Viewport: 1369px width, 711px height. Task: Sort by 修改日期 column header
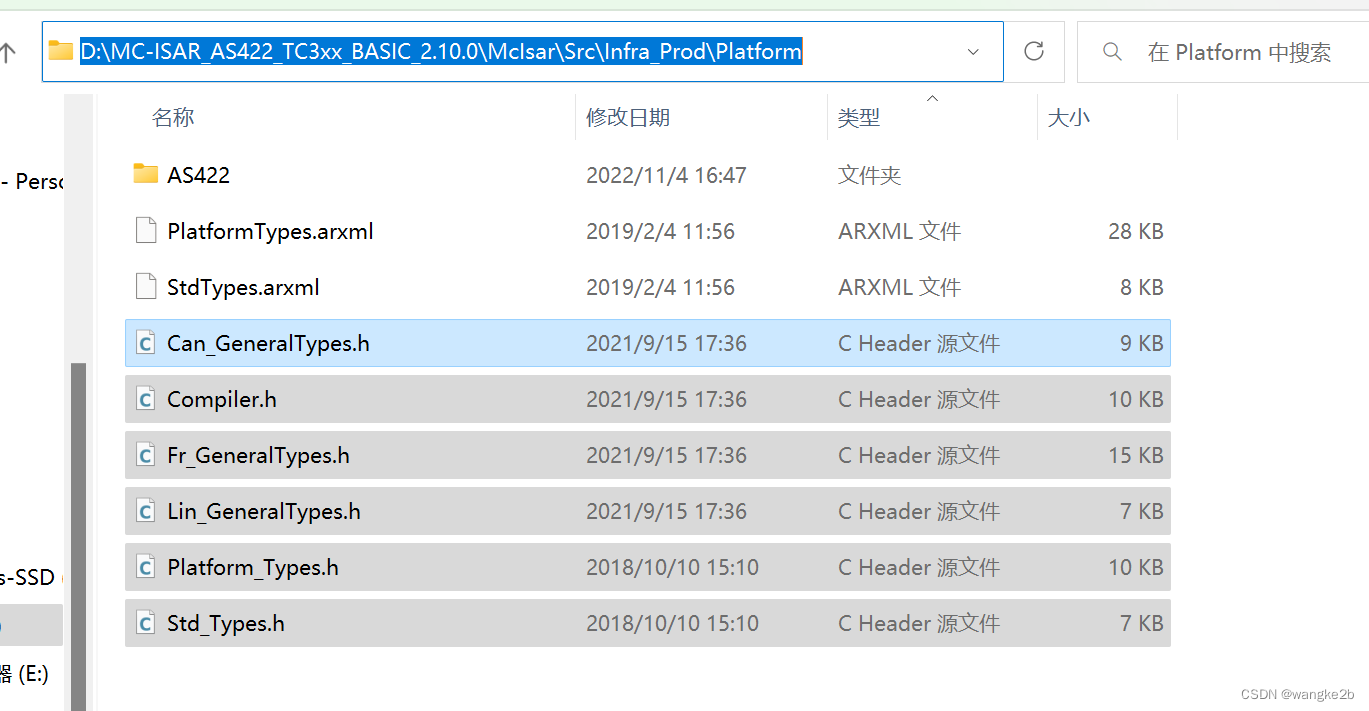[x=628, y=117]
